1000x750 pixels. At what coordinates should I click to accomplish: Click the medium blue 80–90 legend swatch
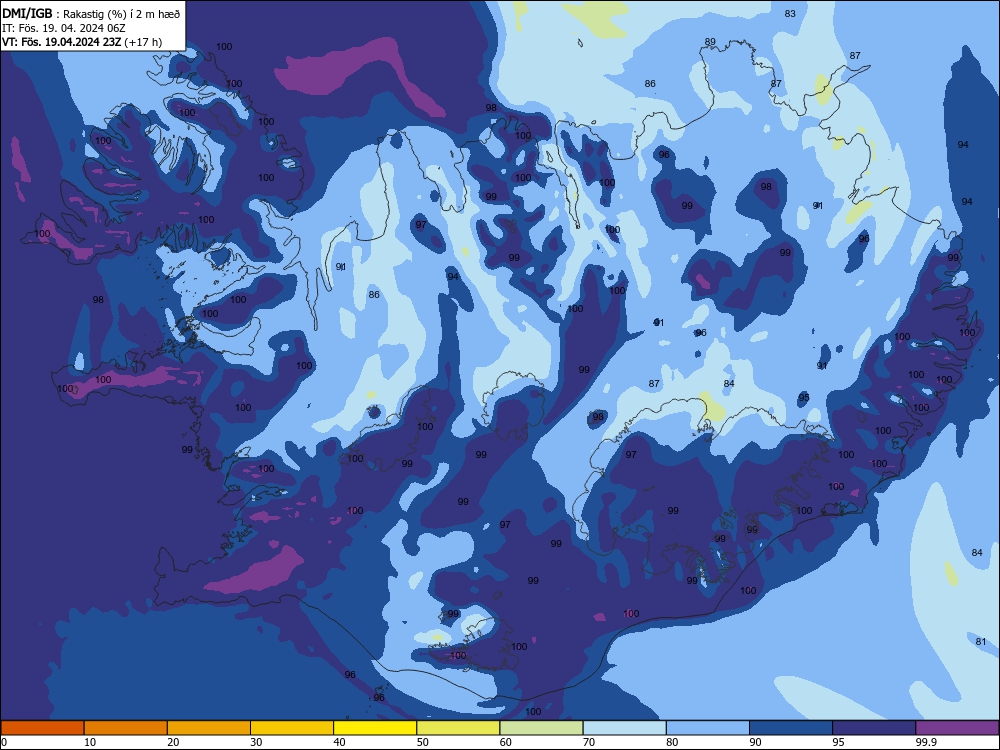point(708,728)
